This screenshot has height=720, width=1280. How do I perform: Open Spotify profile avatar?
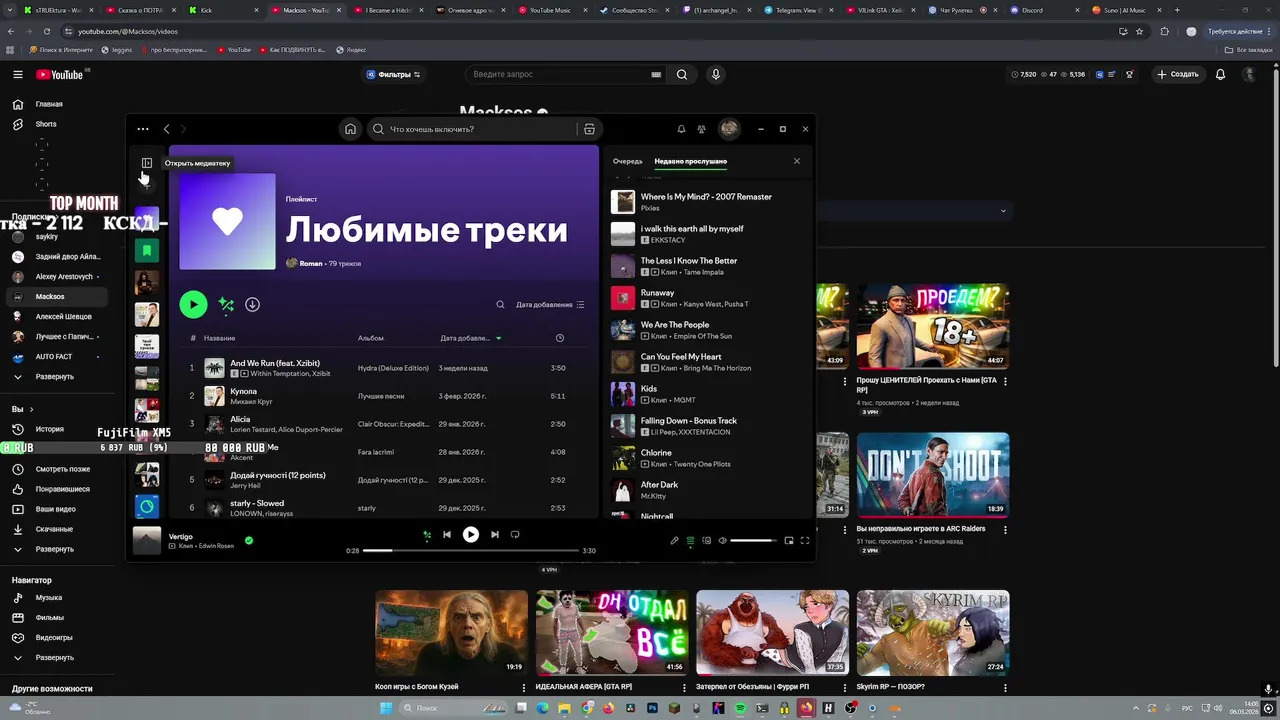pyautogui.click(x=729, y=129)
